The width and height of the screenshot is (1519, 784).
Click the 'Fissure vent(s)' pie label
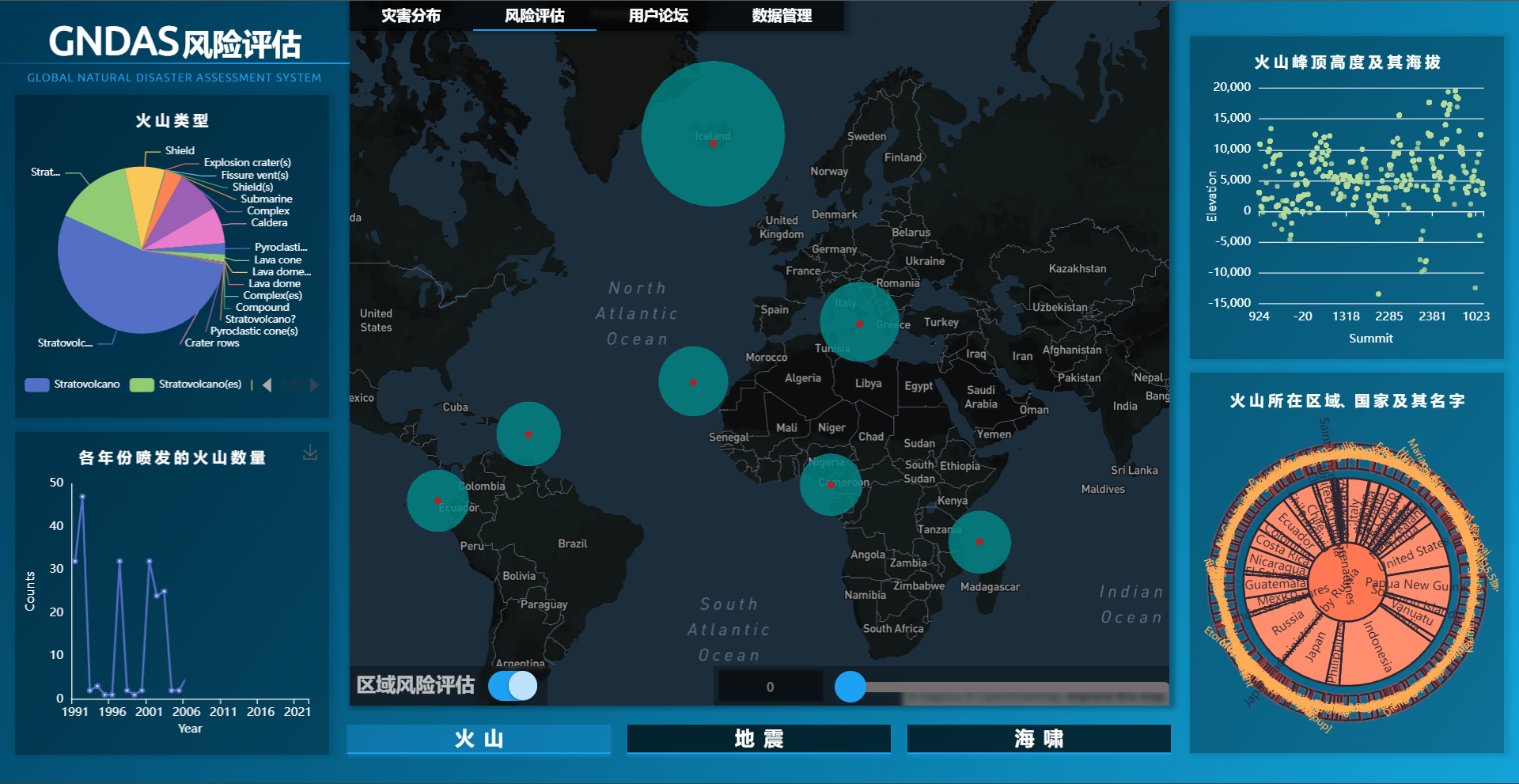[x=255, y=176]
